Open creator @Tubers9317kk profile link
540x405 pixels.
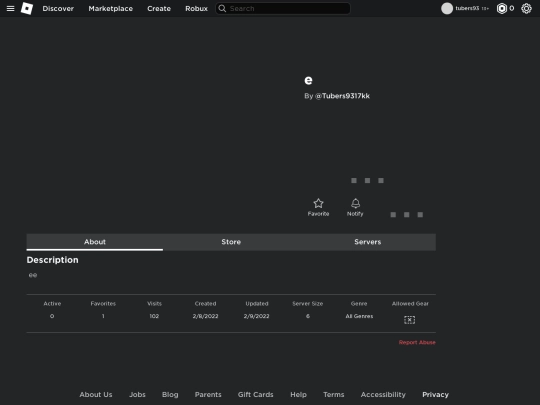click(x=342, y=96)
